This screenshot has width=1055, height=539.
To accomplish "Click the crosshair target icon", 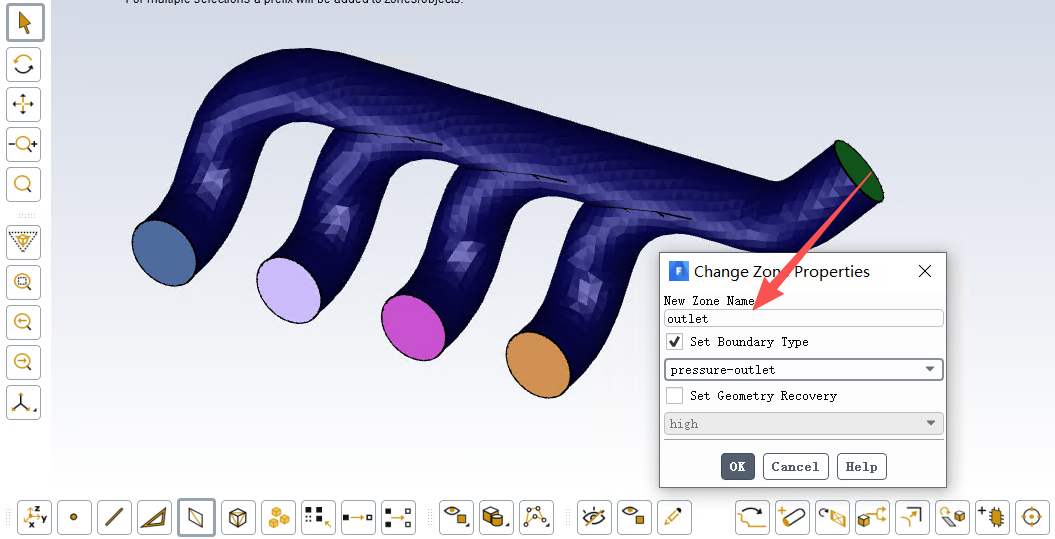I will tap(1031, 517).
